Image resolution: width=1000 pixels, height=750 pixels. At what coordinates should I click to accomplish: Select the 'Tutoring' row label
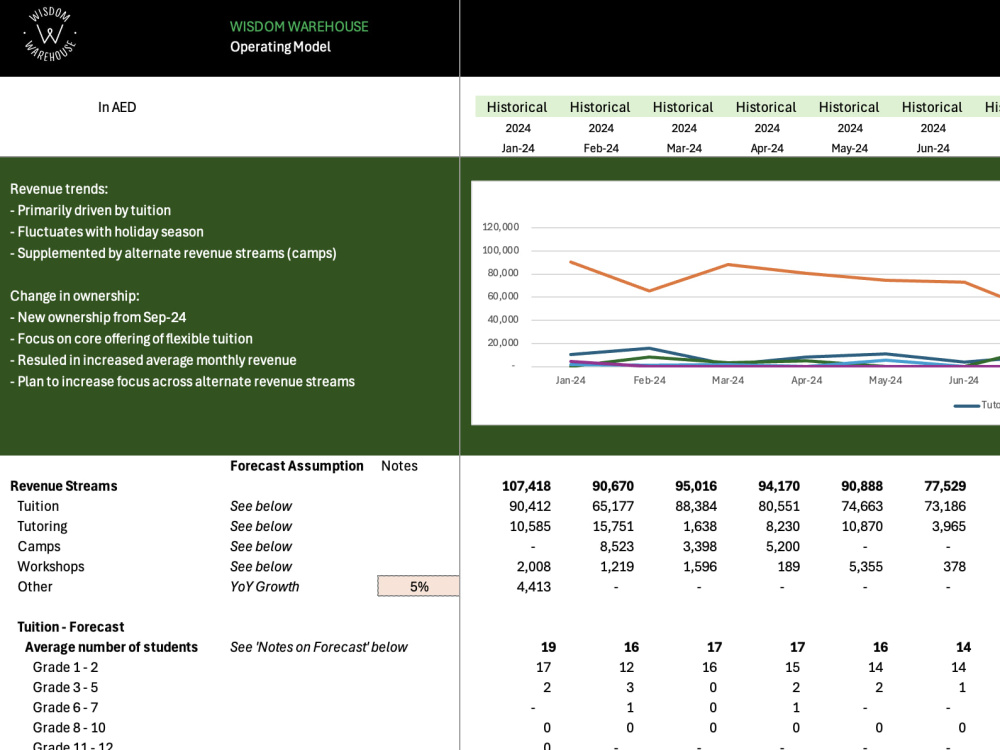point(42,526)
